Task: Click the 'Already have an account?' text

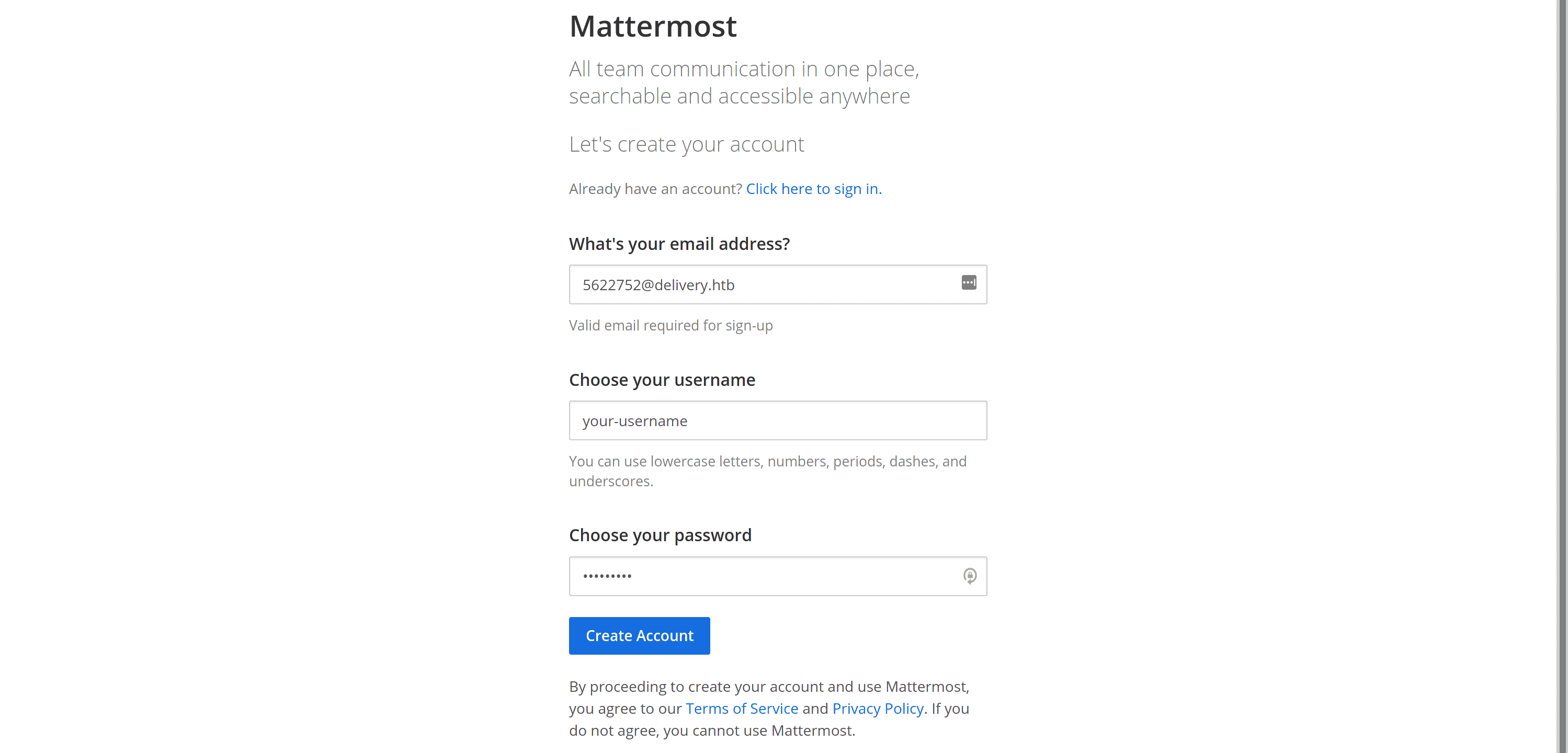Action: pyautogui.click(x=655, y=189)
